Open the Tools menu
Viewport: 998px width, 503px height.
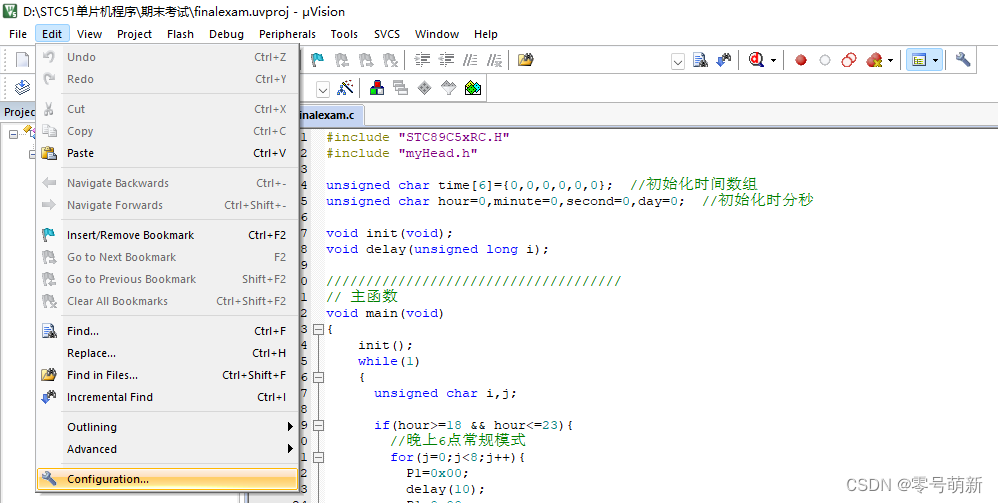point(344,34)
